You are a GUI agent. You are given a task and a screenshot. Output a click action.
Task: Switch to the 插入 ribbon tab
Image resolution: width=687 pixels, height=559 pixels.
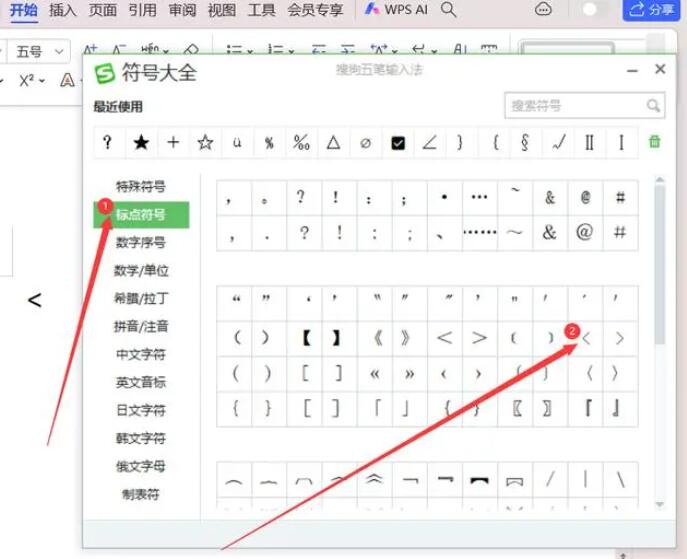(63, 10)
